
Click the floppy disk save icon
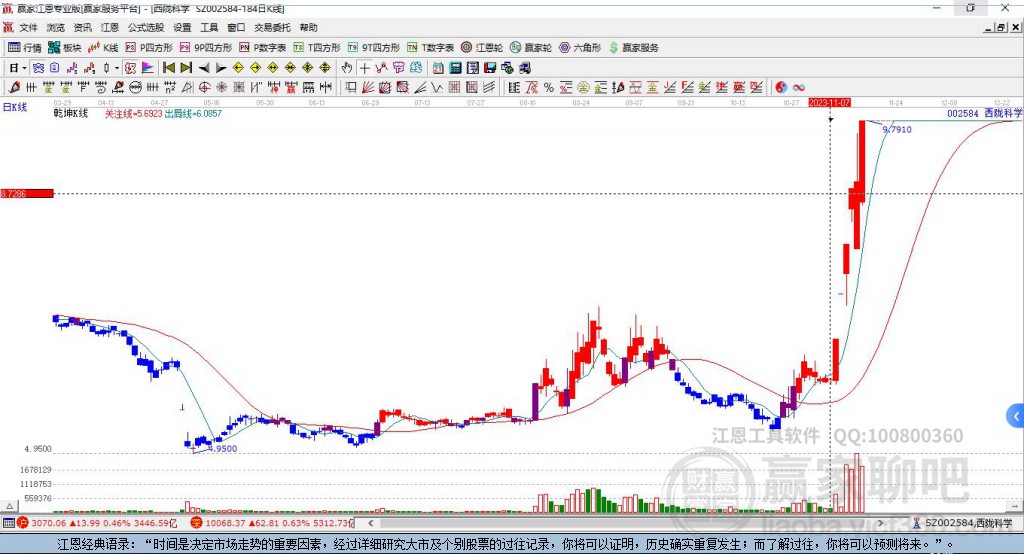tap(490, 68)
